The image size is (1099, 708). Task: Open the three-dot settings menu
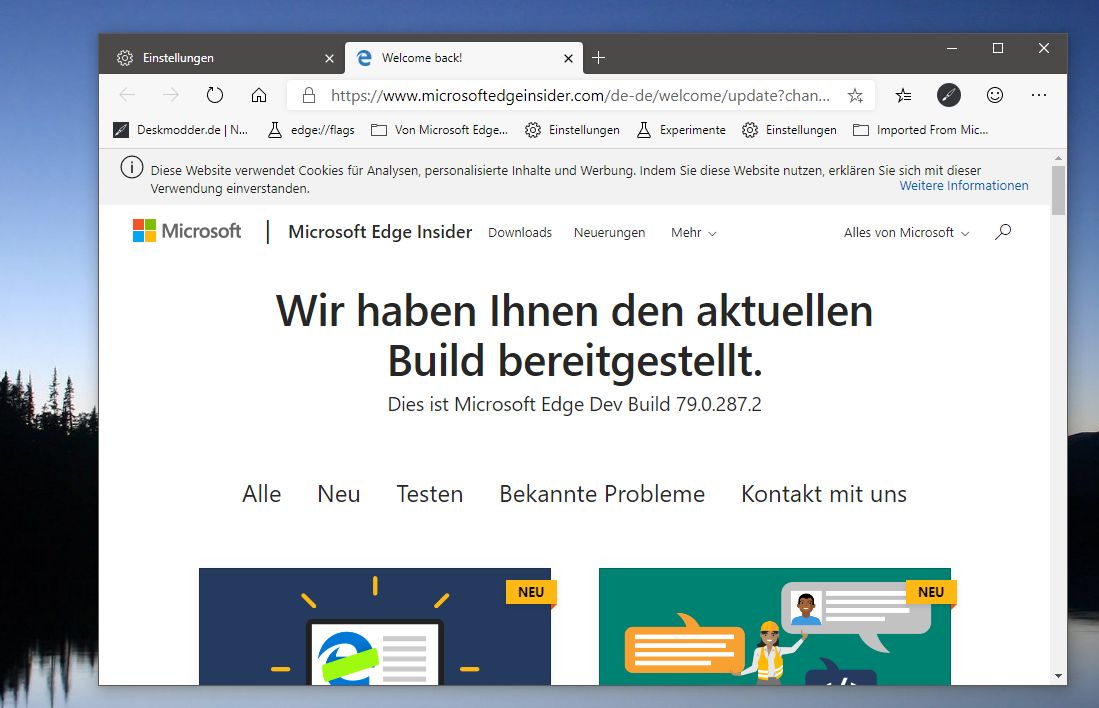(x=1039, y=95)
